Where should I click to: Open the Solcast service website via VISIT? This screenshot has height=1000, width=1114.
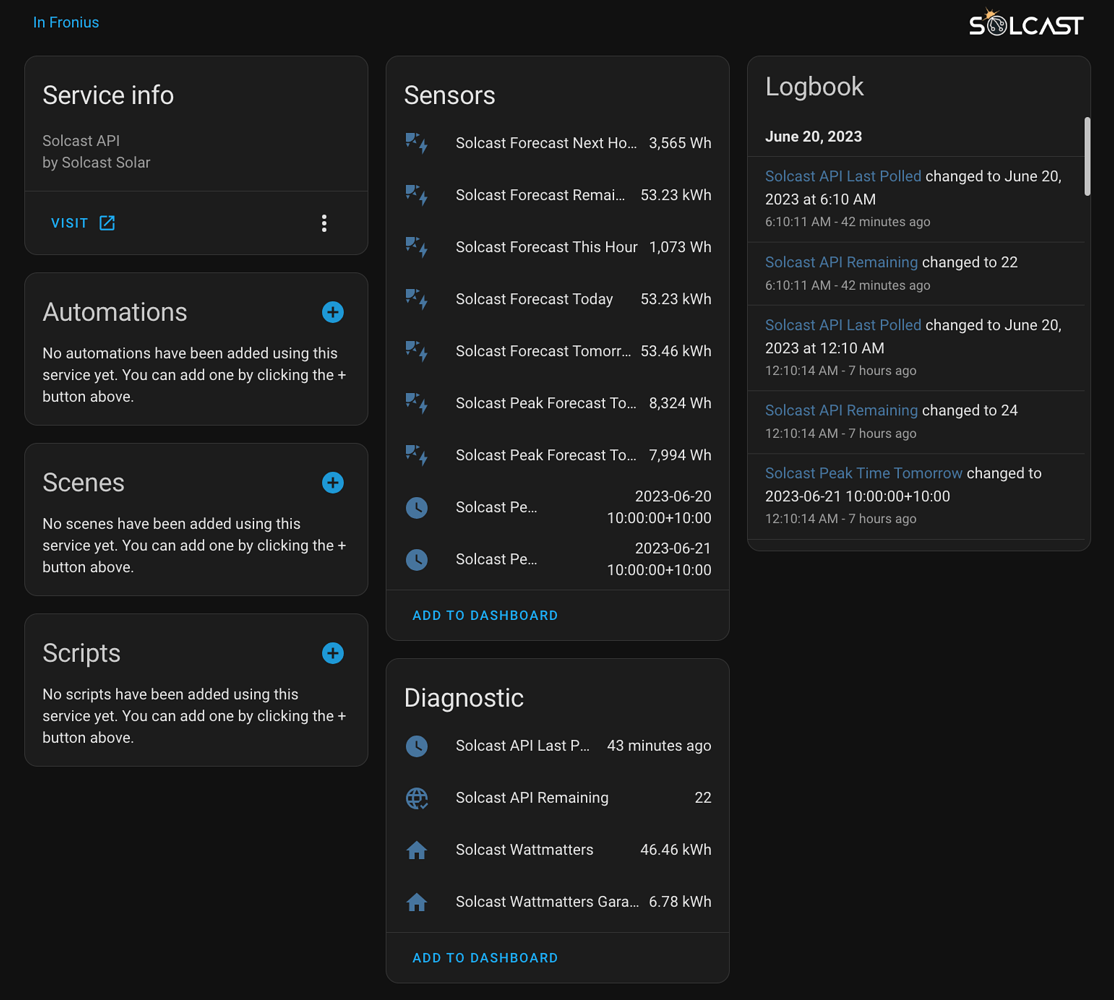pos(70,223)
